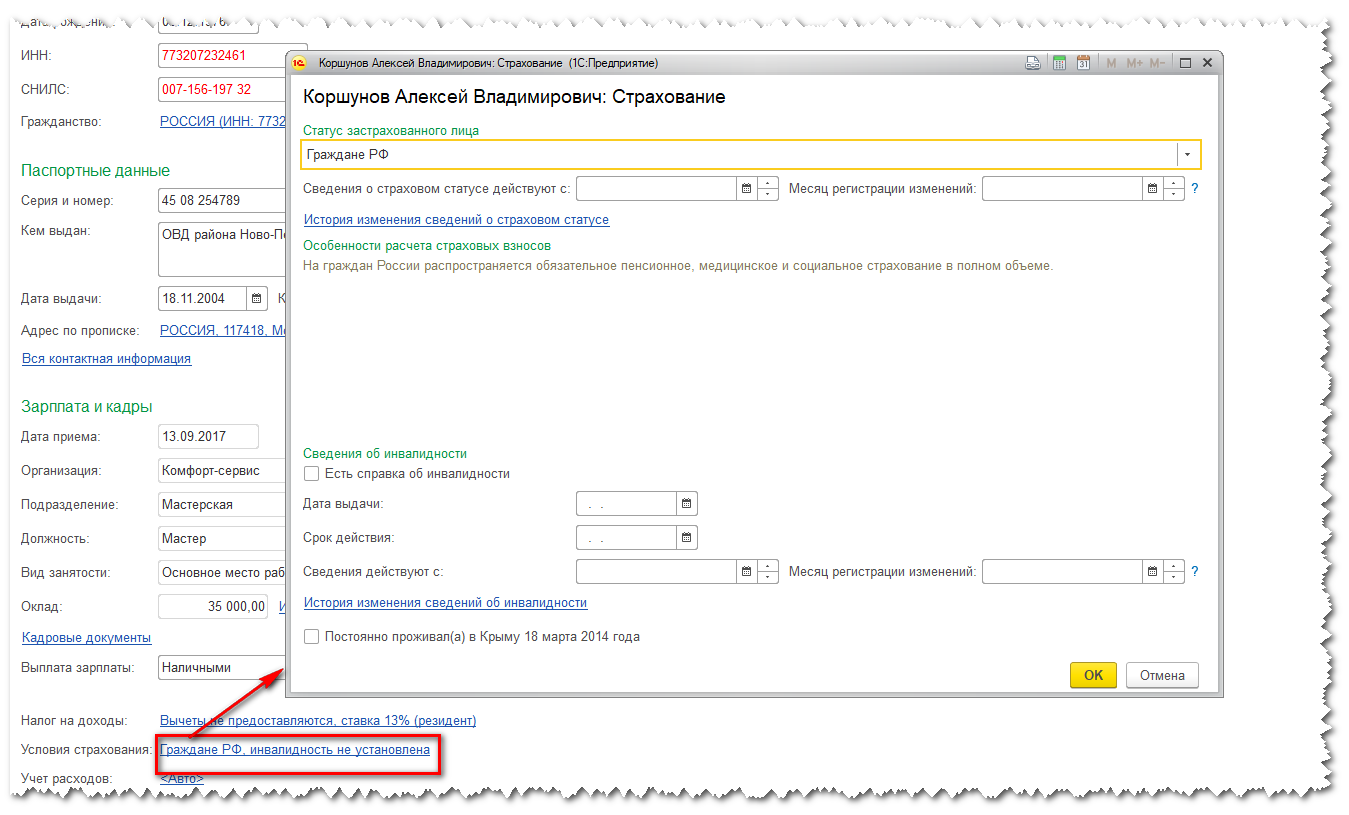
Task: Open the calendar icon showing 31
Action: pyautogui.click(x=1083, y=63)
